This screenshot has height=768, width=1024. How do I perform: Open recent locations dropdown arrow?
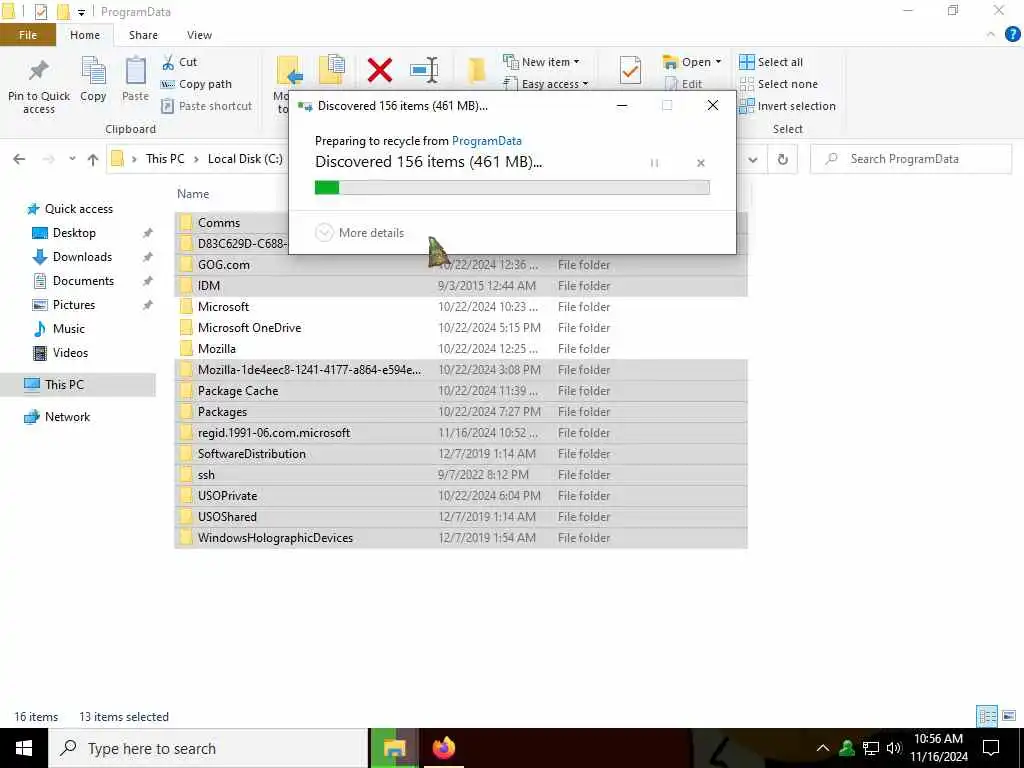click(x=72, y=159)
